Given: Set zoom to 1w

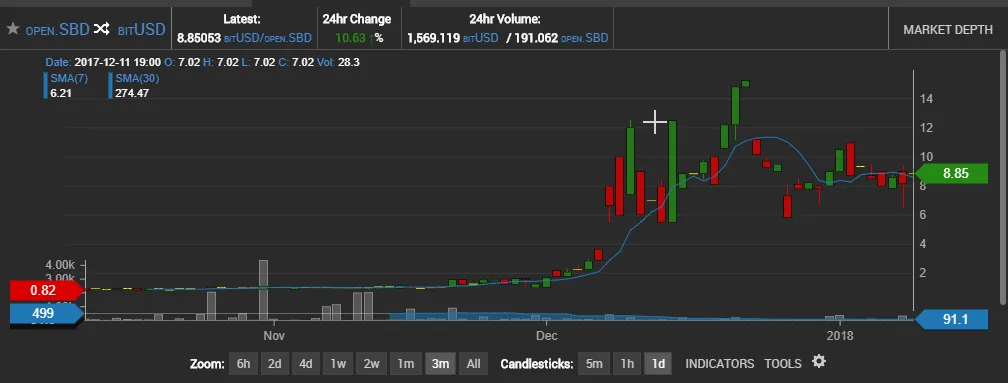Looking at the screenshot, I should point(338,364).
